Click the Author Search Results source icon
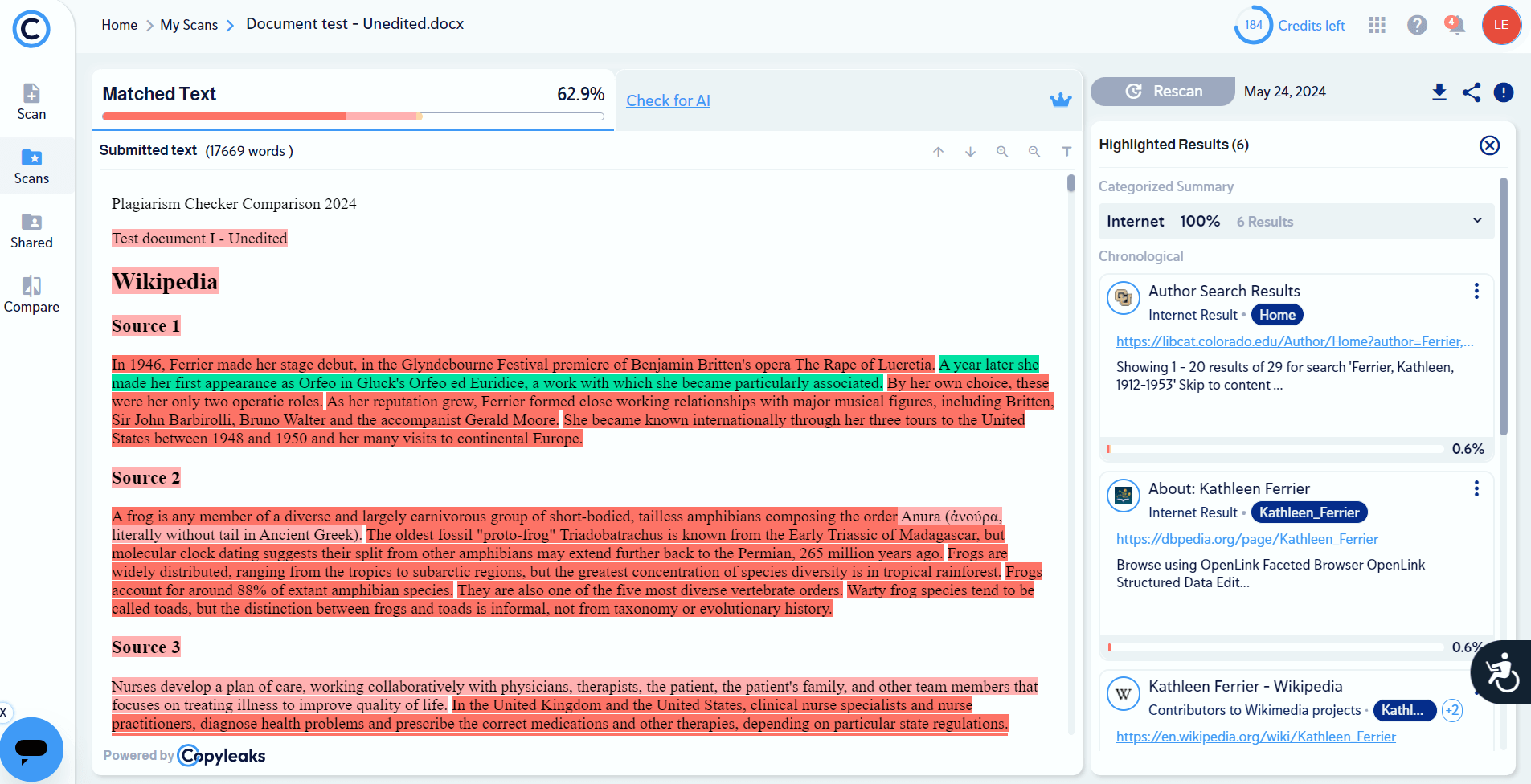Screen dimensions: 1531x784 [x=1124, y=298]
